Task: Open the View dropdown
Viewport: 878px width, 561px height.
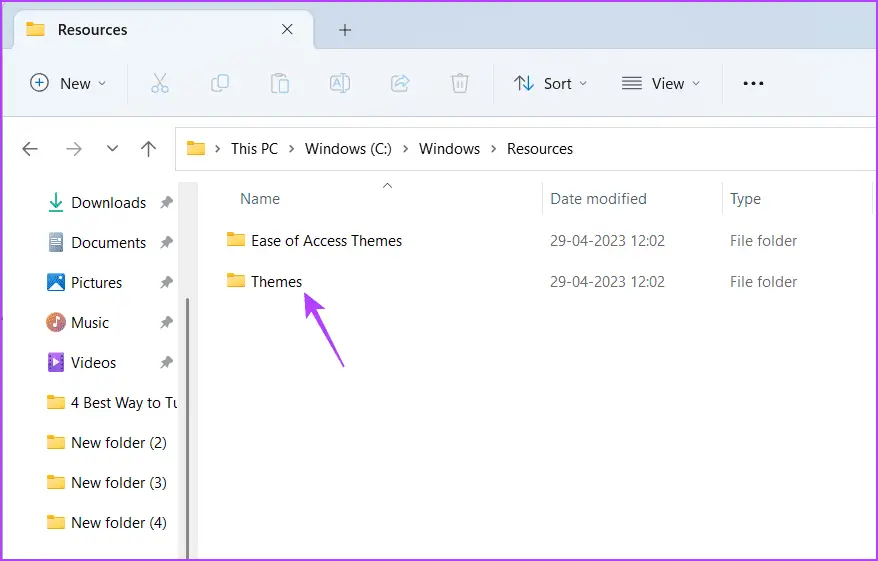Action: pos(661,83)
